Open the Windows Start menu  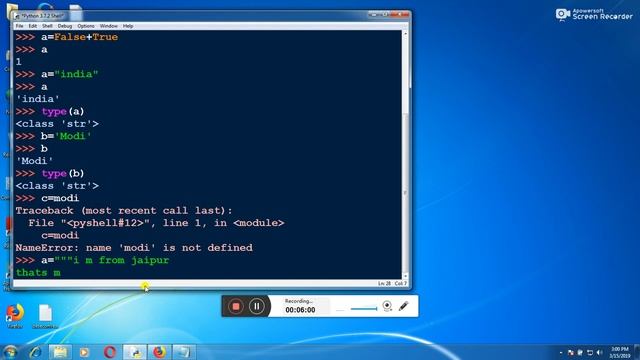(10, 352)
